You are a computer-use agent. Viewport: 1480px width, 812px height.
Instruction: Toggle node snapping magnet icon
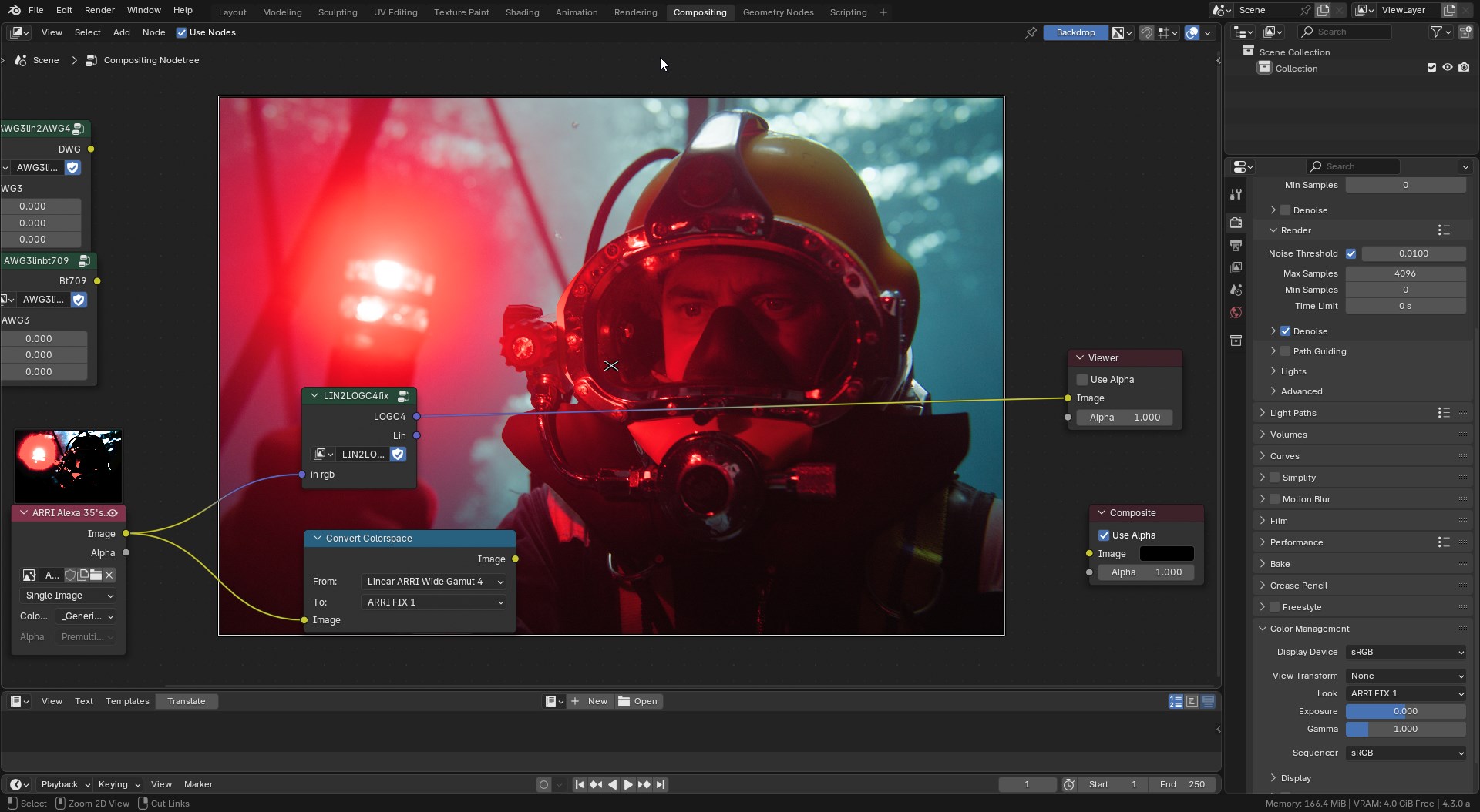[1147, 32]
